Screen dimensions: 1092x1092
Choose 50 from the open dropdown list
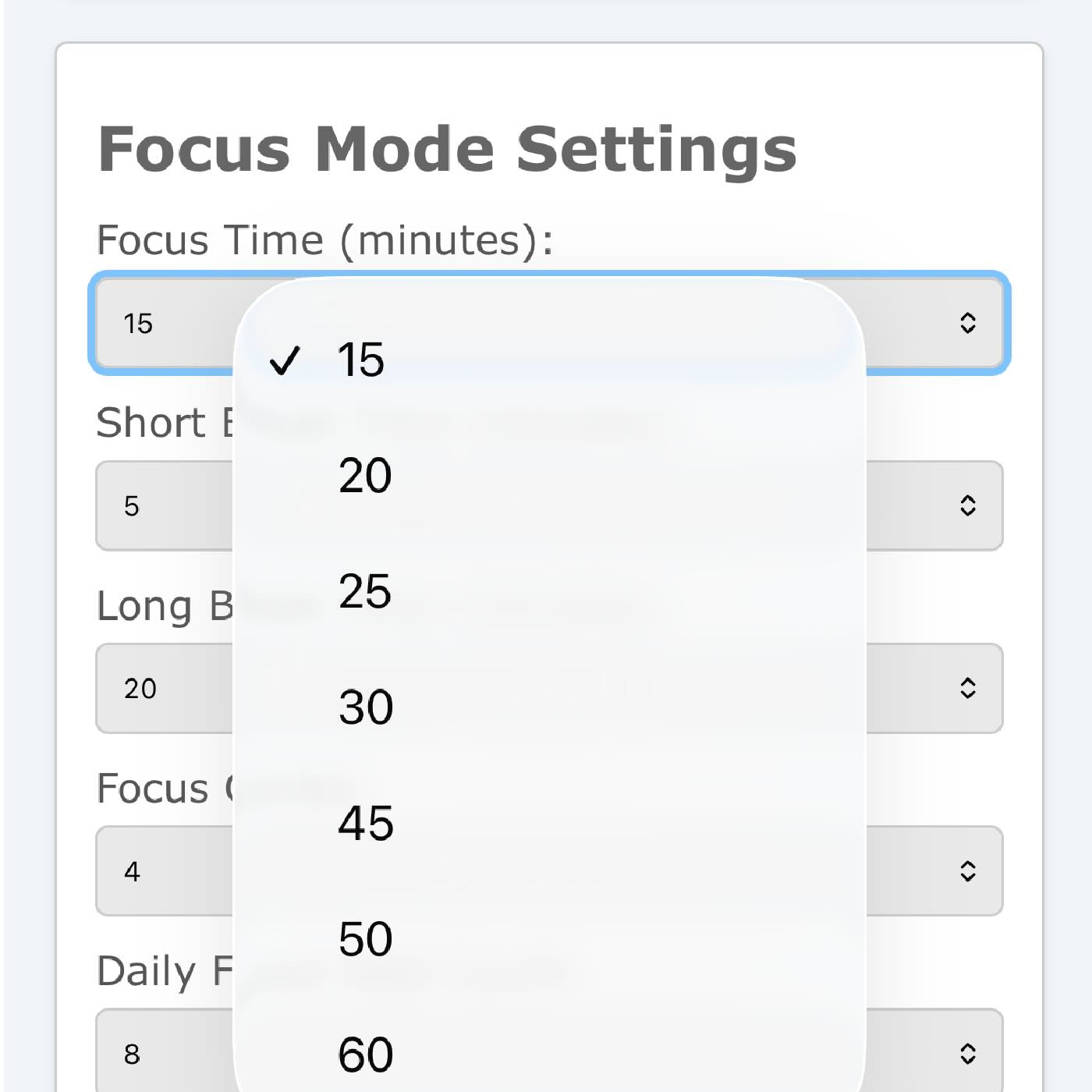click(365, 938)
